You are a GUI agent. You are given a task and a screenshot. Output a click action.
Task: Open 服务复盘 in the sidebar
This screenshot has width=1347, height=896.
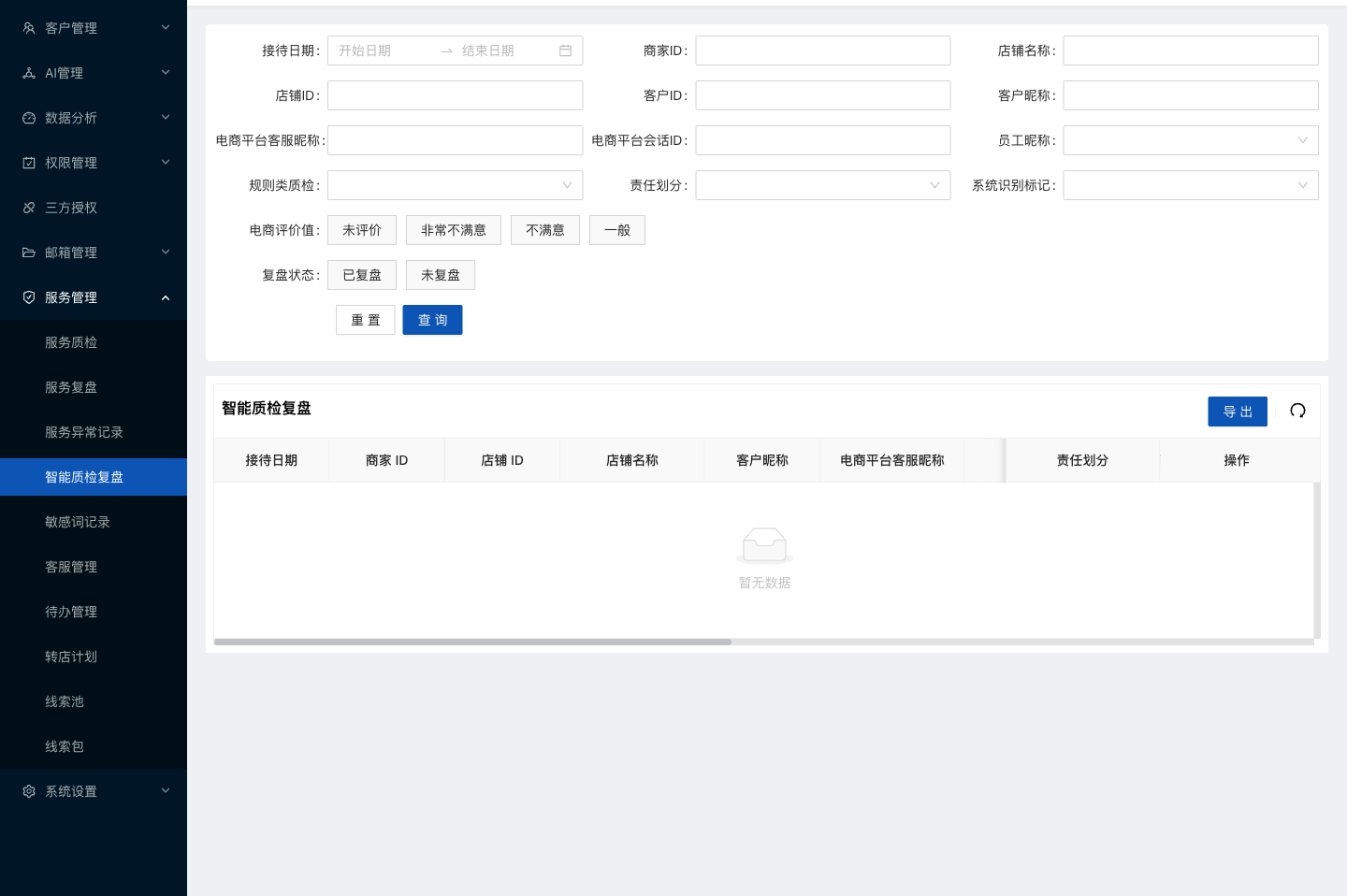[94, 387]
